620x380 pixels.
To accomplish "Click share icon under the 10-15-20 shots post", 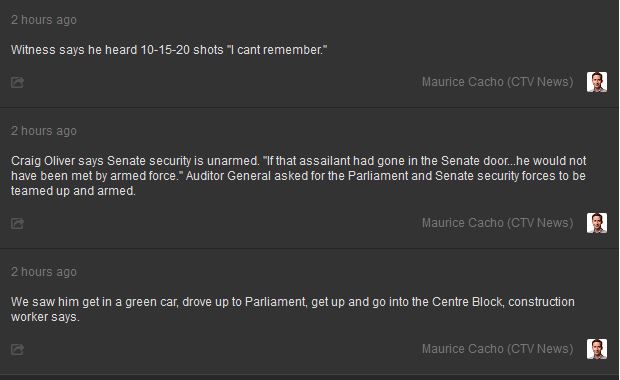I will click(17, 82).
